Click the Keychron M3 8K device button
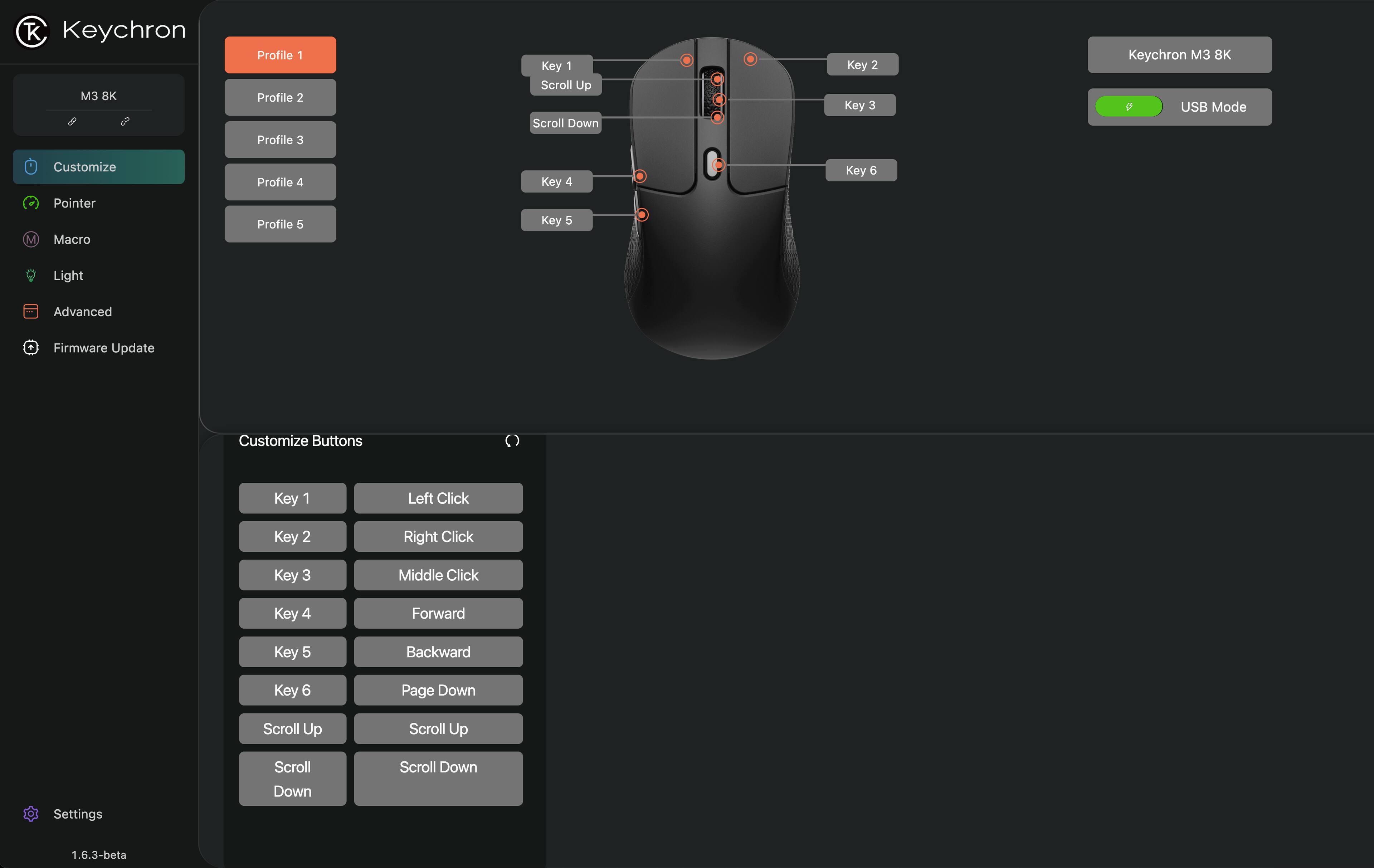Viewport: 1374px width, 868px height. click(x=1179, y=55)
